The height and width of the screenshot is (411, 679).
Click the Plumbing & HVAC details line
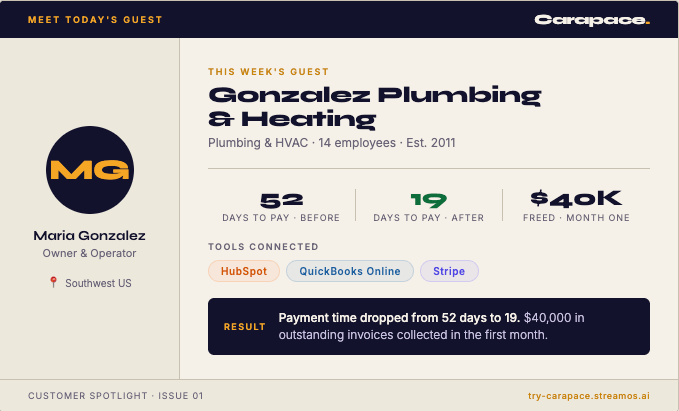point(332,143)
